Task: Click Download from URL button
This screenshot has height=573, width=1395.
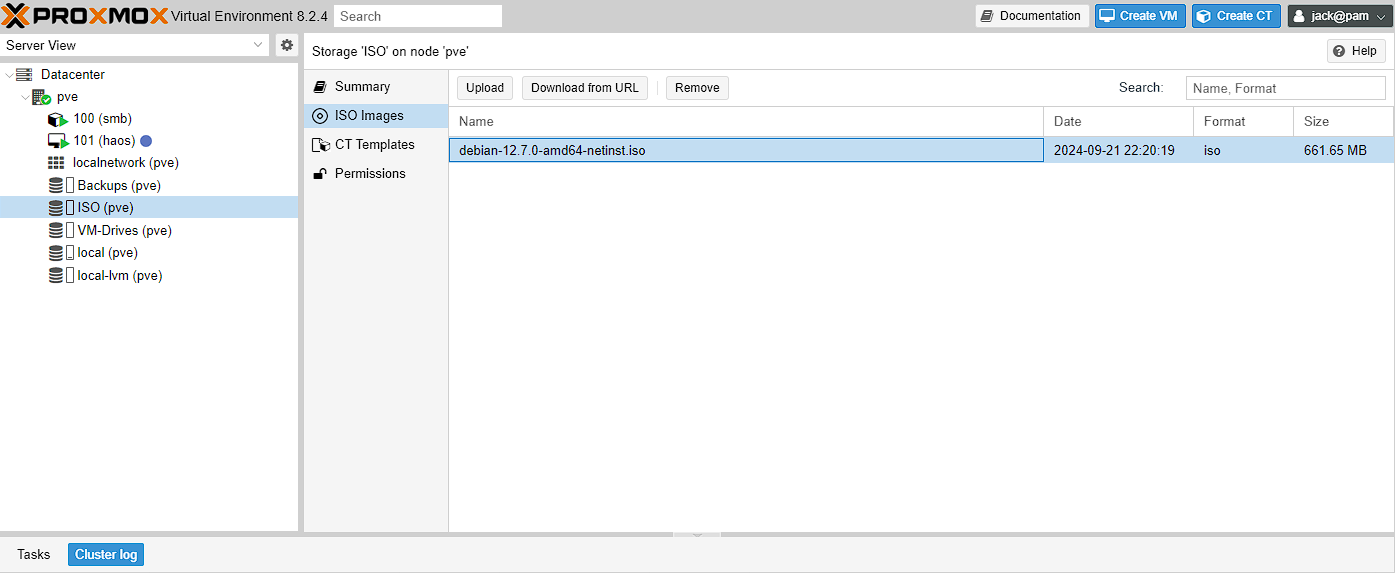Action: pos(584,88)
